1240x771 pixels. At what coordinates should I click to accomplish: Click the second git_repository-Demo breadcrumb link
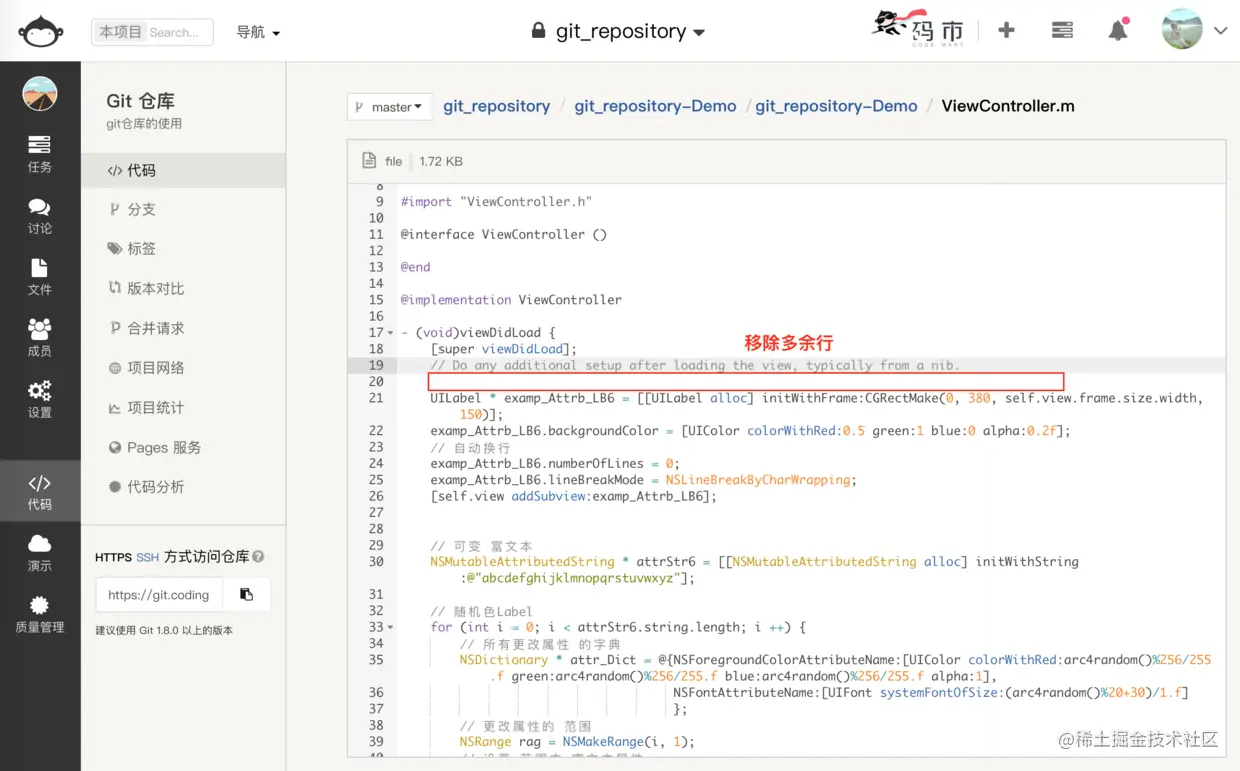tap(836, 106)
